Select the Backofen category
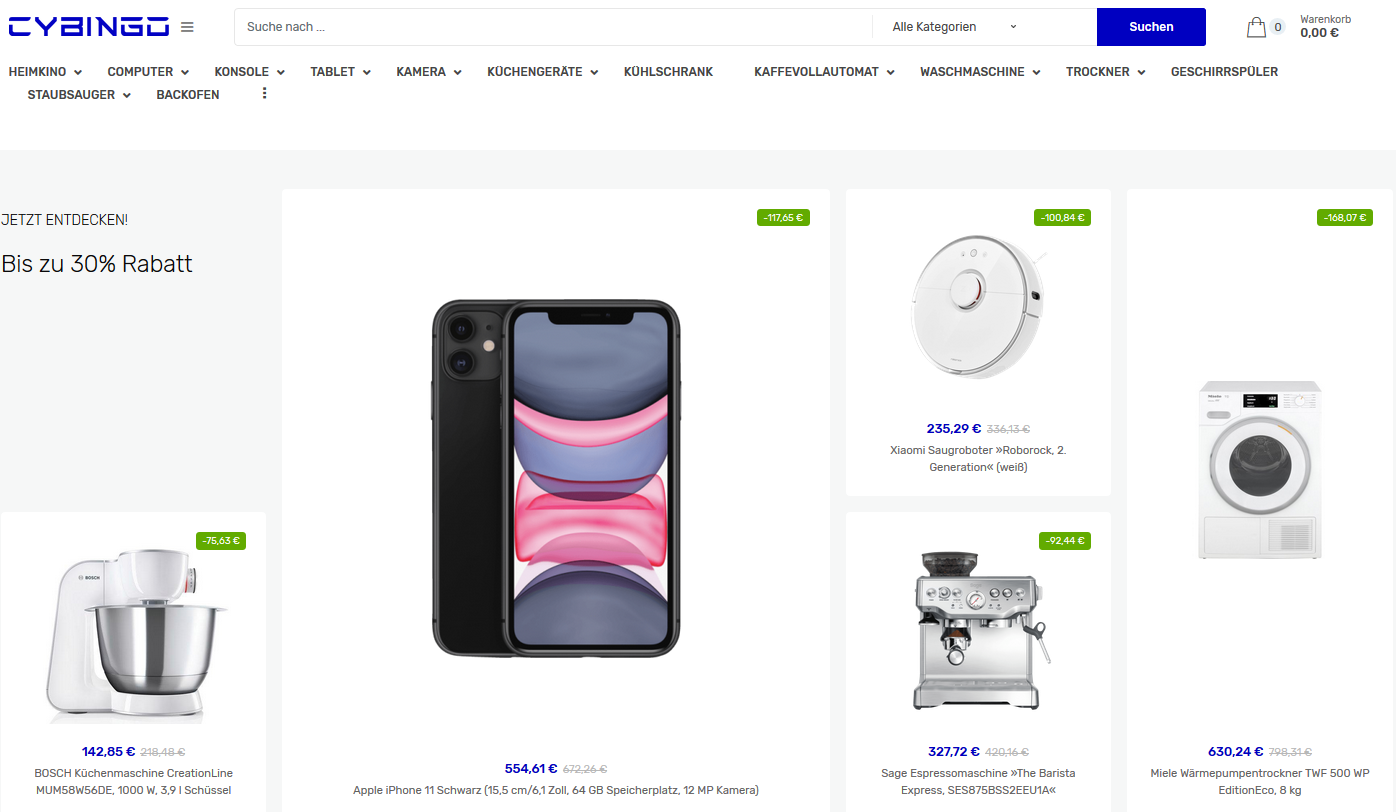This screenshot has width=1396, height=812. pyautogui.click(x=188, y=95)
